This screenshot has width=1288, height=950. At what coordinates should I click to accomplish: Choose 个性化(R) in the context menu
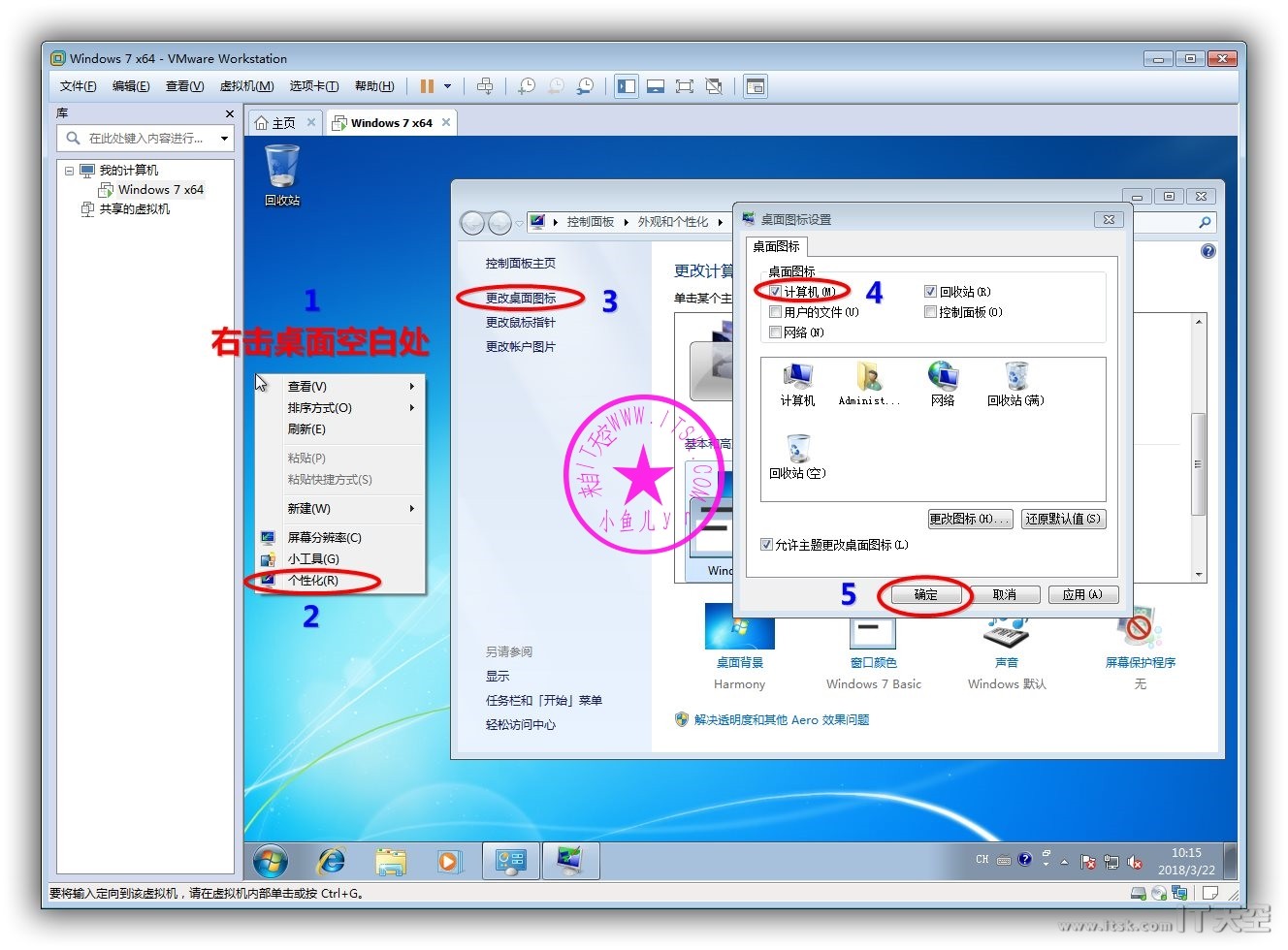click(x=312, y=581)
